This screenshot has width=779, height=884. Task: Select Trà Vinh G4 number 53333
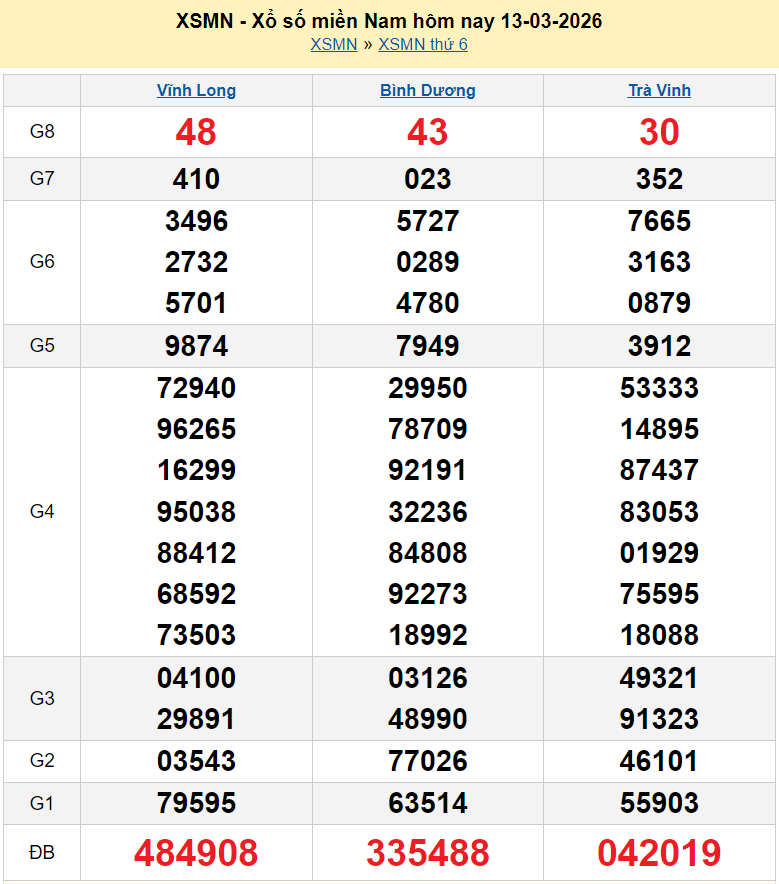tap(659, 388)
